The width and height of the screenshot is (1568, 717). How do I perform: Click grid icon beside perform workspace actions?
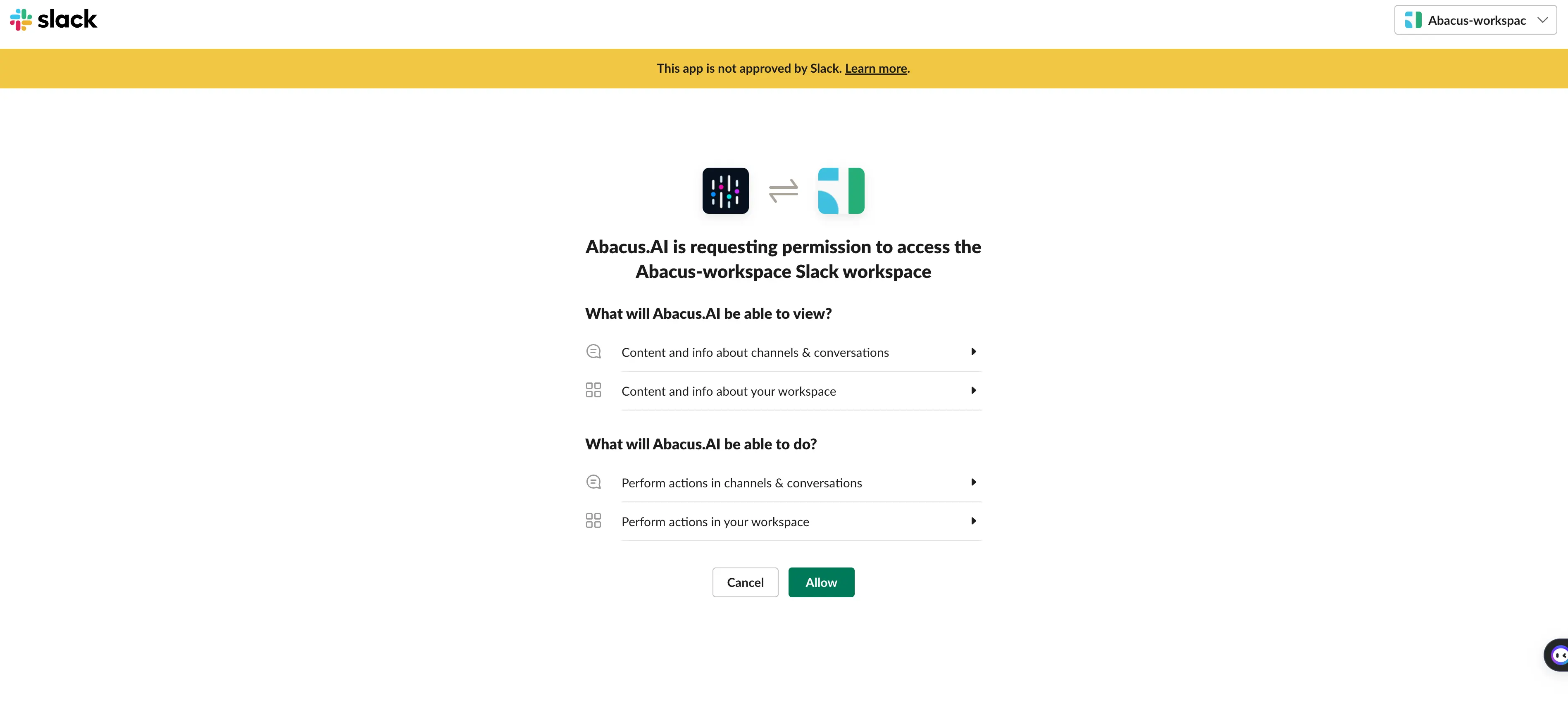tap(593, 520)
